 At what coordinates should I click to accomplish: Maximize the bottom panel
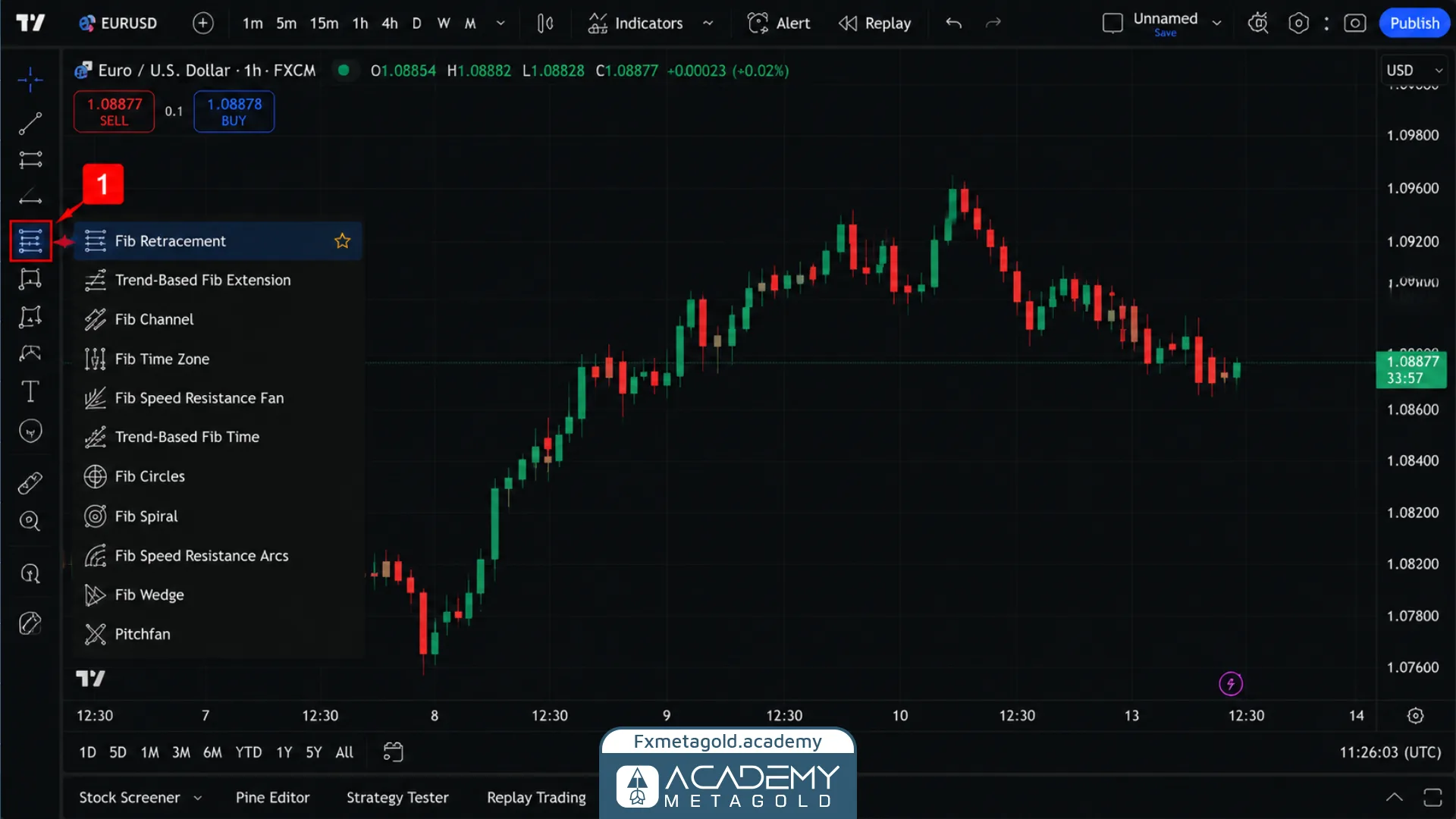coord(1432,797)
